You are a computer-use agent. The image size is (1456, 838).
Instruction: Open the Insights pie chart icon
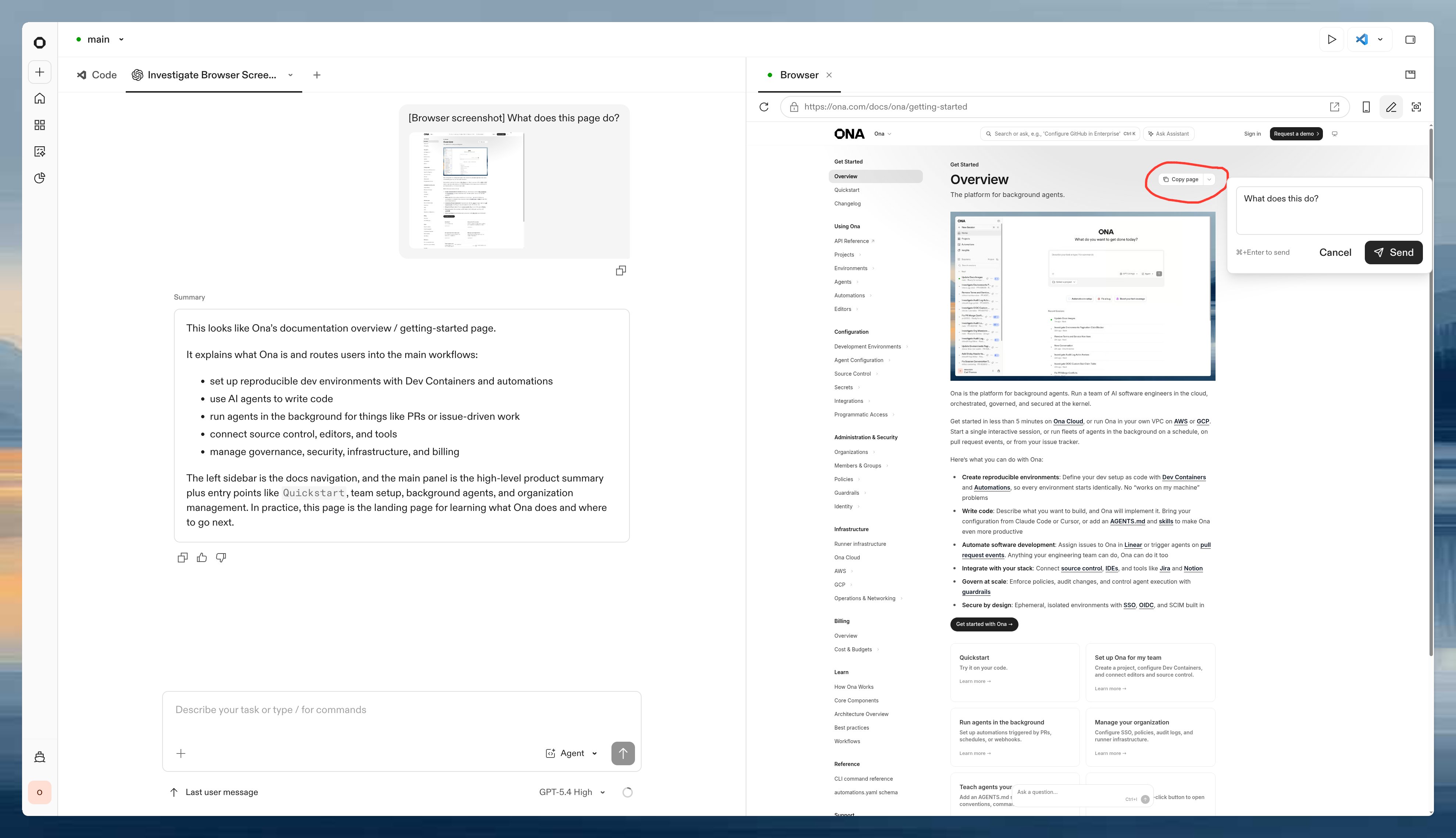point(40,178)
